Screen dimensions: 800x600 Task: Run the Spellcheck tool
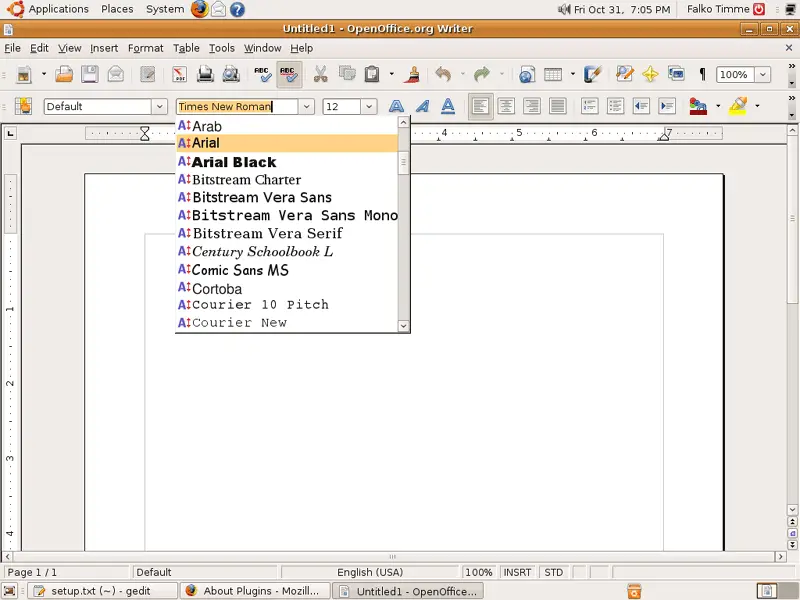[x=263, y=74]
